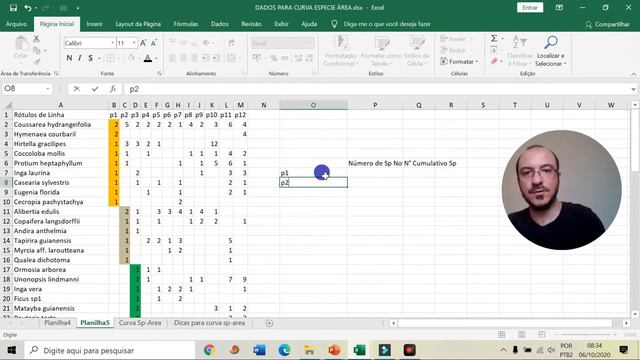
Task: Open the Insert Function dialog
Action: pyautogui.click(x=113, y=89)
